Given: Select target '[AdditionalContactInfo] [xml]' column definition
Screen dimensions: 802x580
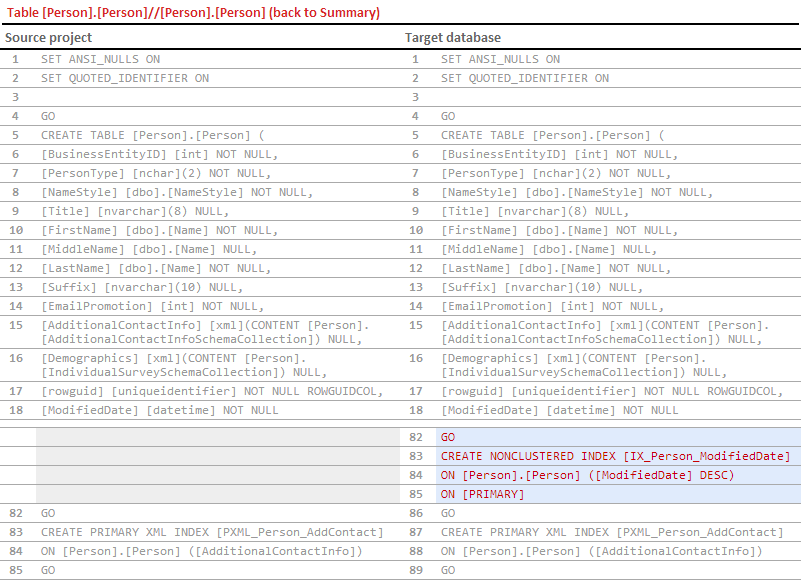Looking at the screenshot, I should (605, 332).
